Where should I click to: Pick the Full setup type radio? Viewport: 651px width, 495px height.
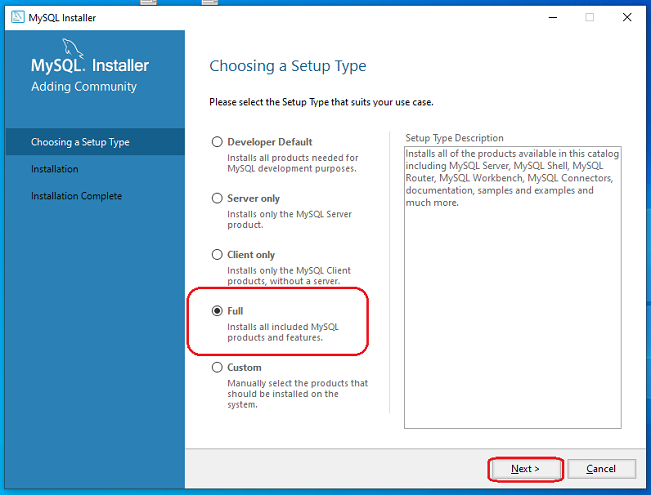click(x=217, y=311)
